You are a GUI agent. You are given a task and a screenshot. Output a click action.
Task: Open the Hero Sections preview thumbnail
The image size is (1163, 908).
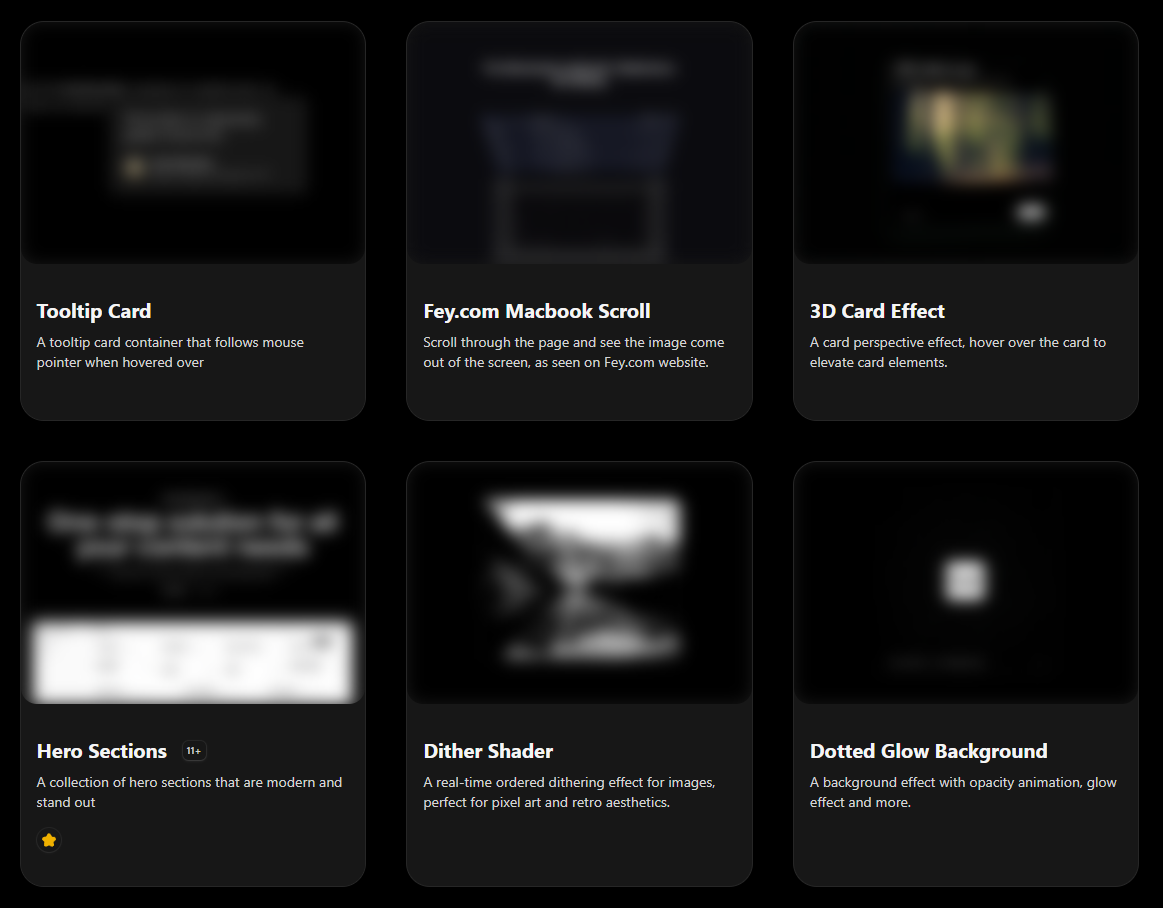(193, 583)
